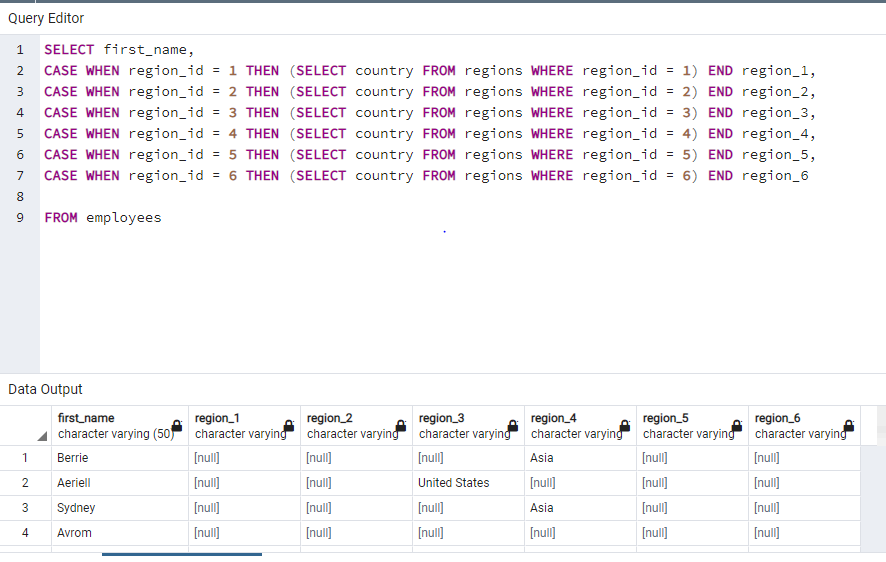Select row number 3 in the results grid

(x=25, y=508)
